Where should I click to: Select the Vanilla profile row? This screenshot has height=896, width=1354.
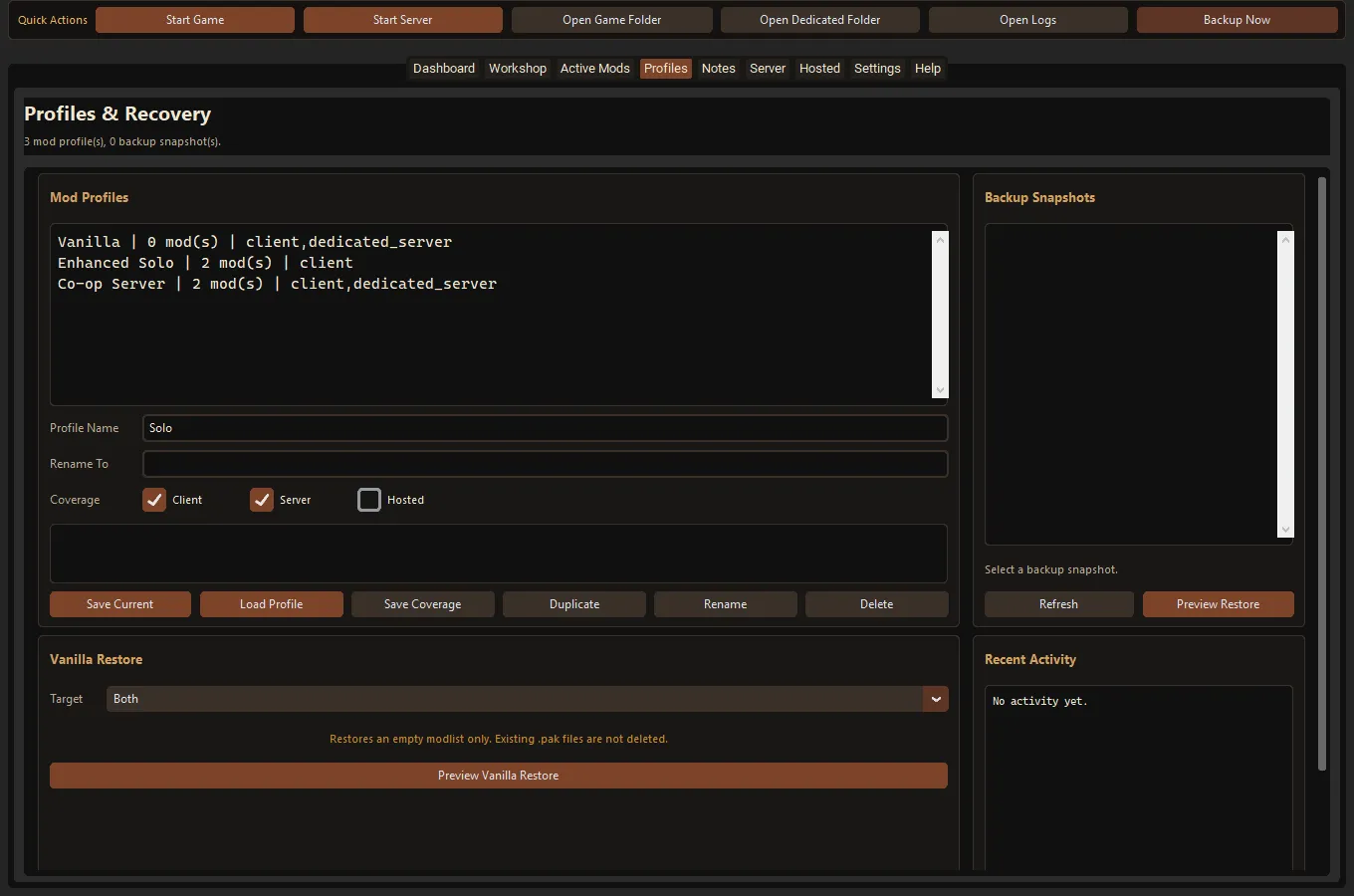coord(493,242)
